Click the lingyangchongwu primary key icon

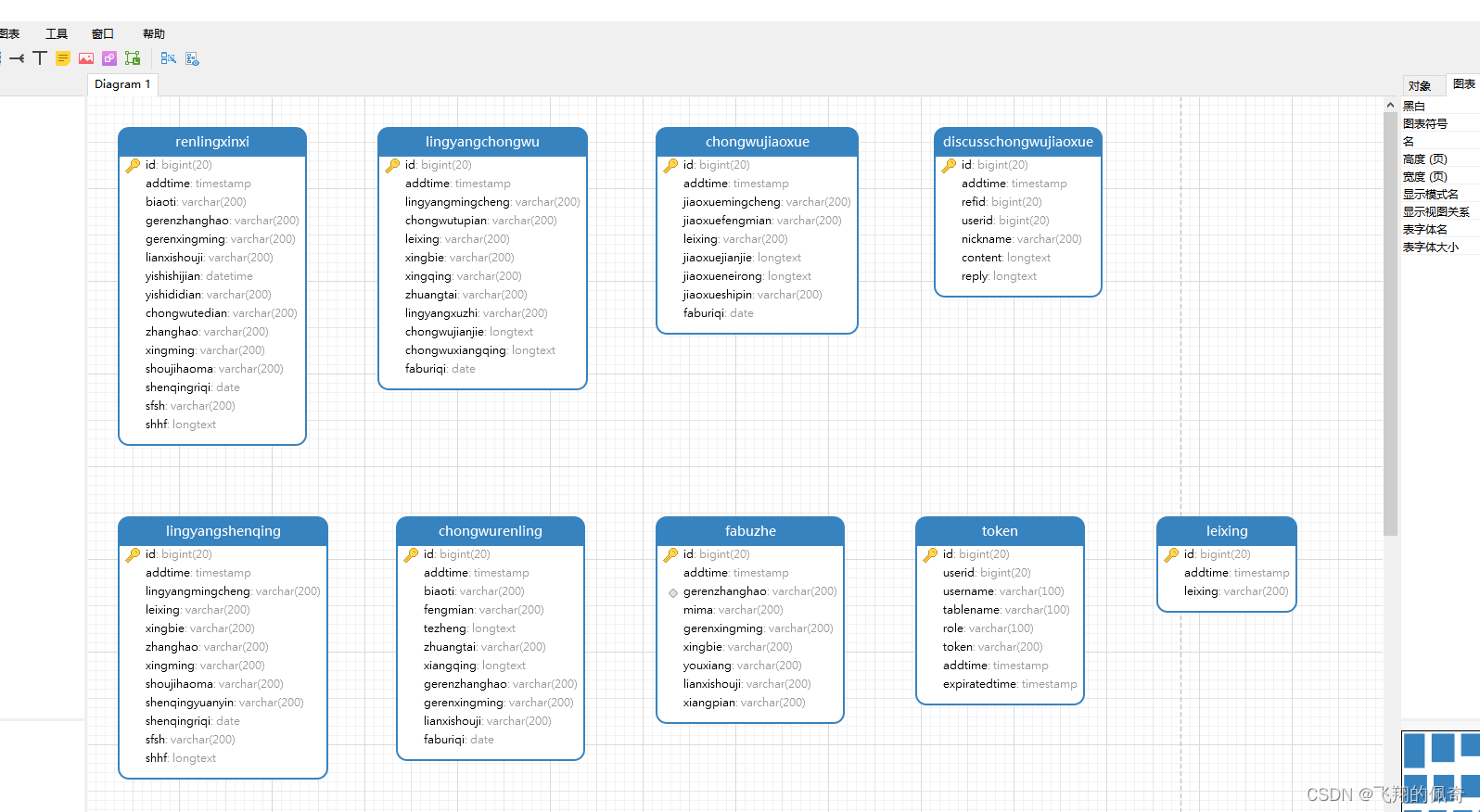(393, 165)
